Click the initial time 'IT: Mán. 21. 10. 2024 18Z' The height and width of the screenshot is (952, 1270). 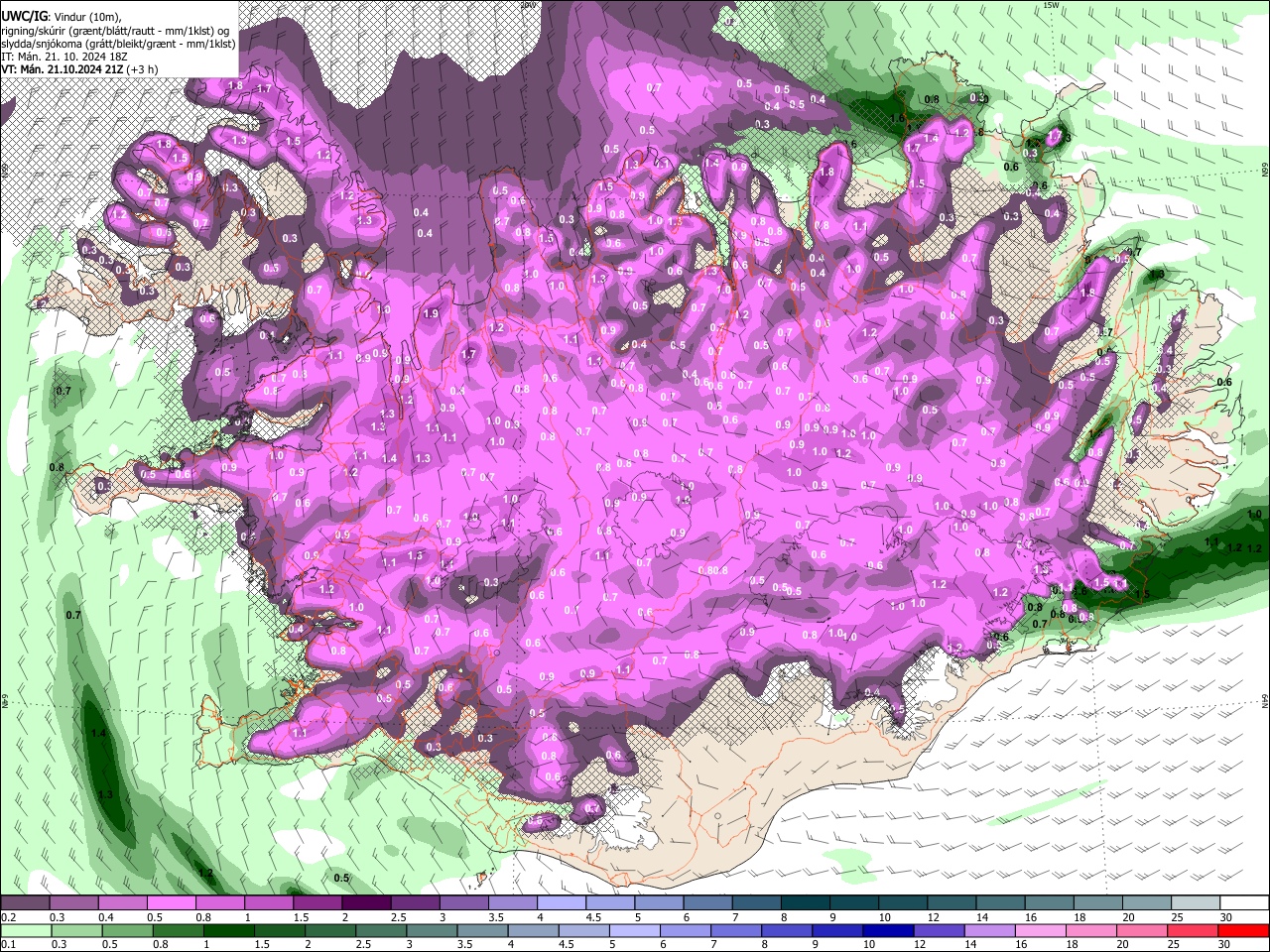64,58
